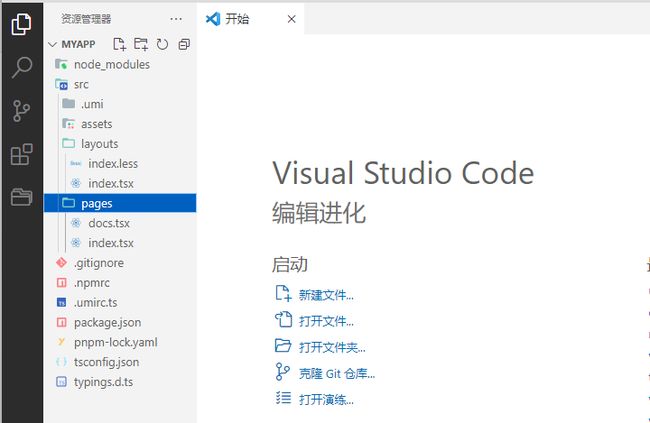The image size is (650, 423).
Task: Click the New File icon in MYAPP header
Action: pyautogui.click(x=119, y=44)
